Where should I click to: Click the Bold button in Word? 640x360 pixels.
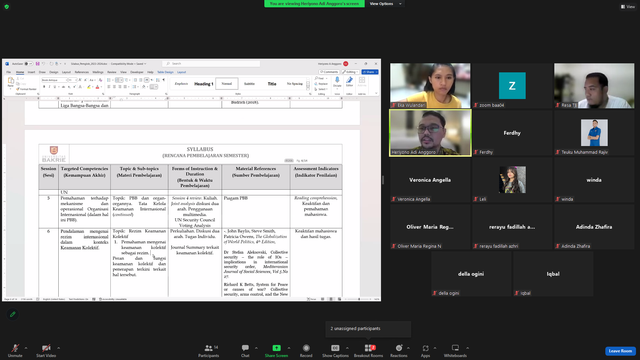coord(44,87)
